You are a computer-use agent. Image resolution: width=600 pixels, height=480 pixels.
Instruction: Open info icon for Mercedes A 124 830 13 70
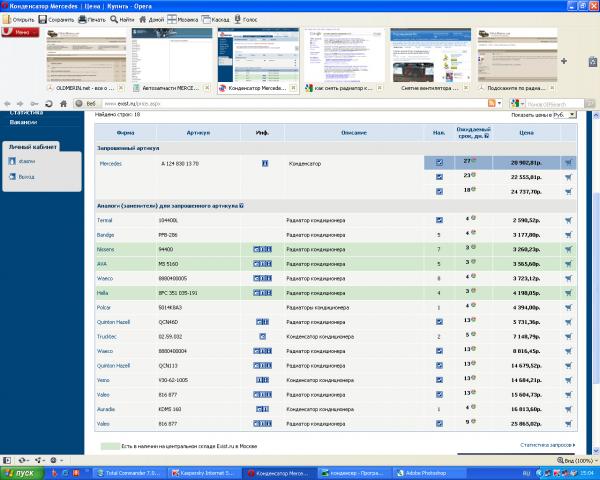[265, 163]
